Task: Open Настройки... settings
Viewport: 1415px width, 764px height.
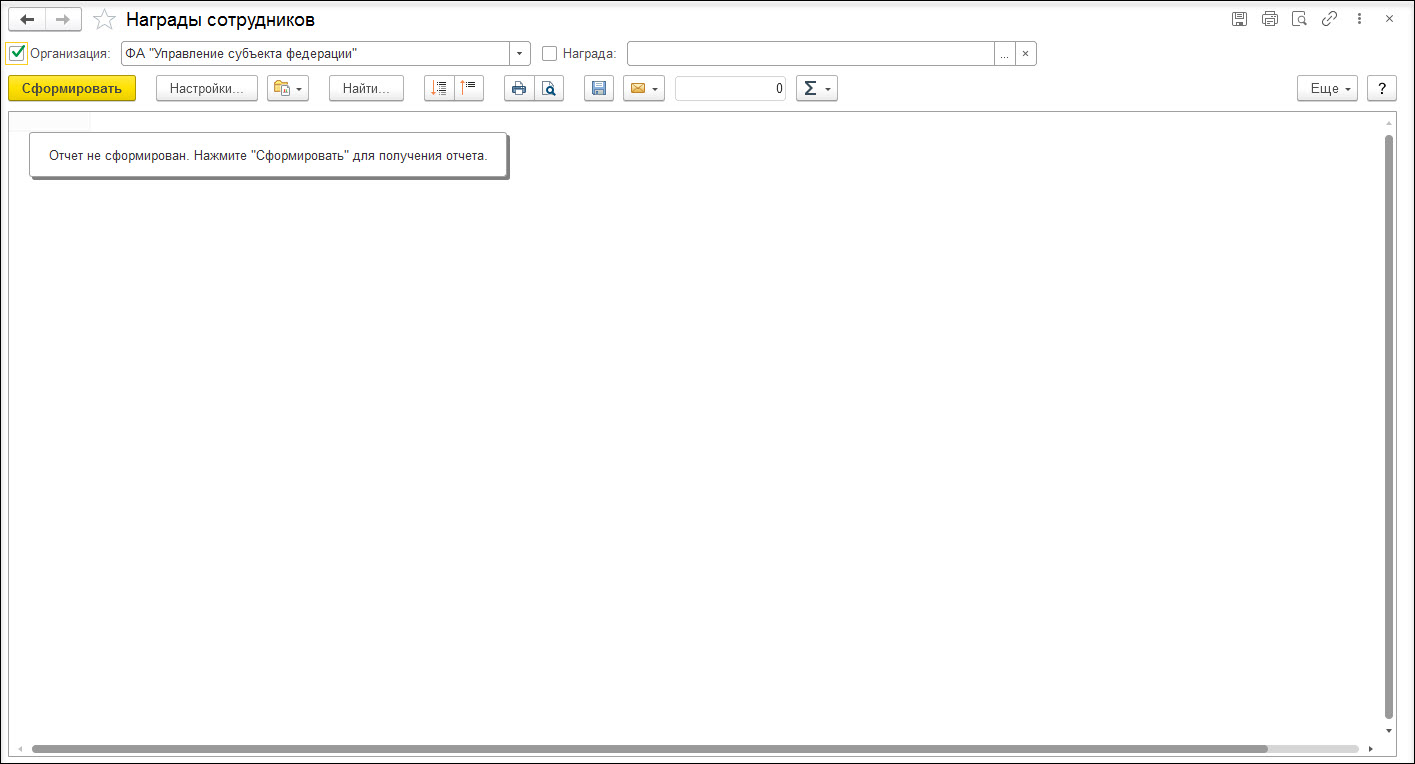Action: (207, 88)
